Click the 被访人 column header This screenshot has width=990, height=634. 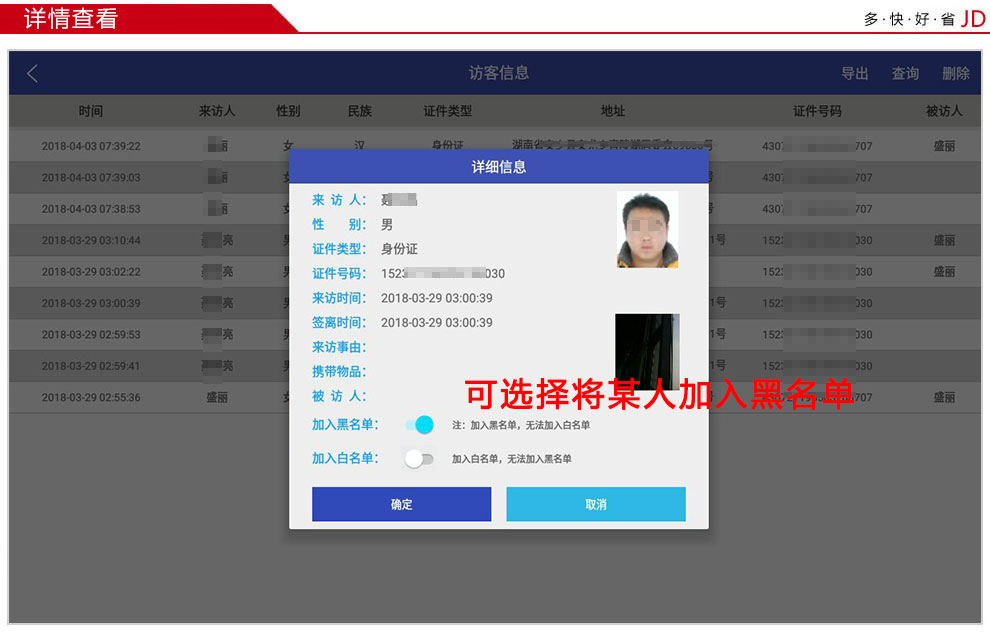click(943, 111)
